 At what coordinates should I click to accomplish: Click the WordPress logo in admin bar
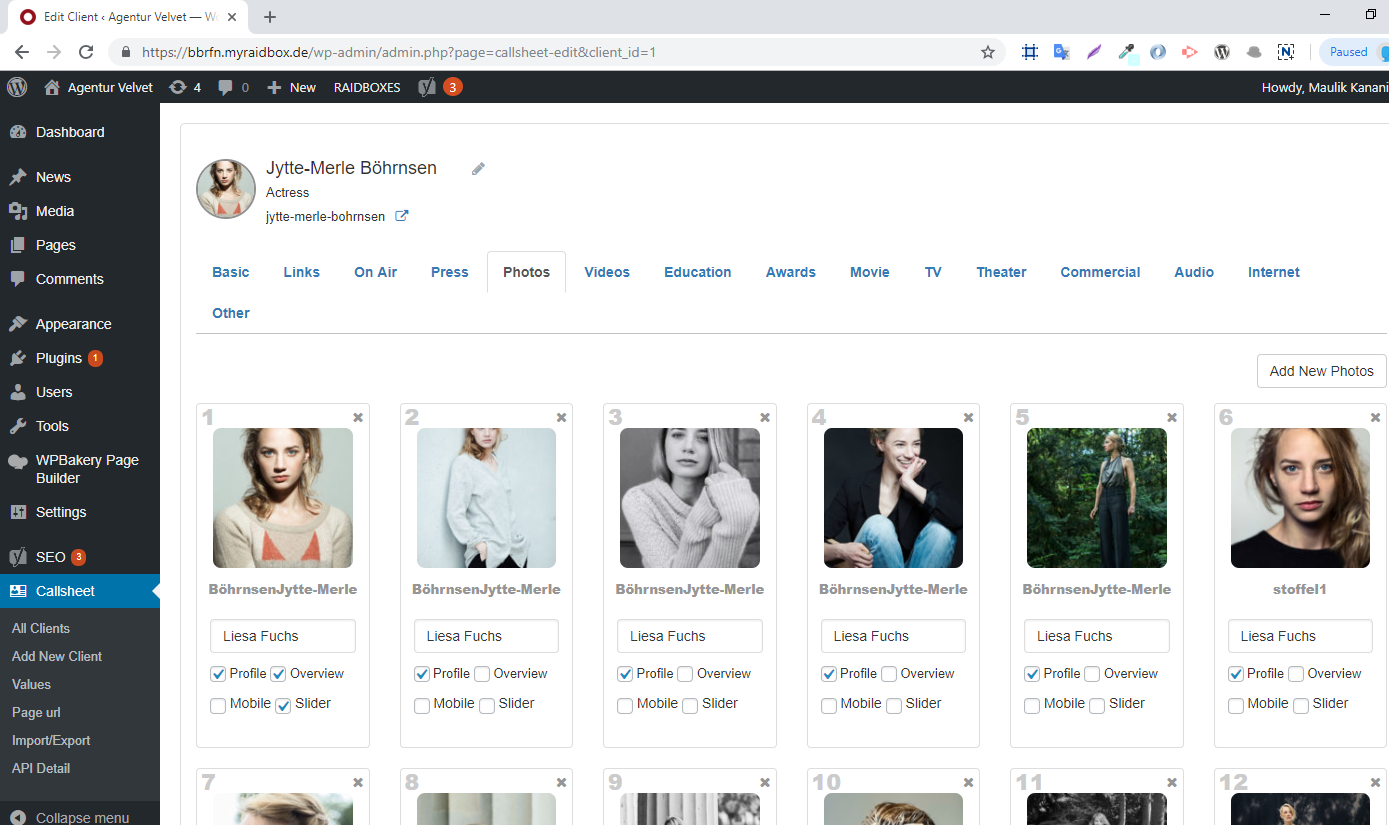[17, 87]
